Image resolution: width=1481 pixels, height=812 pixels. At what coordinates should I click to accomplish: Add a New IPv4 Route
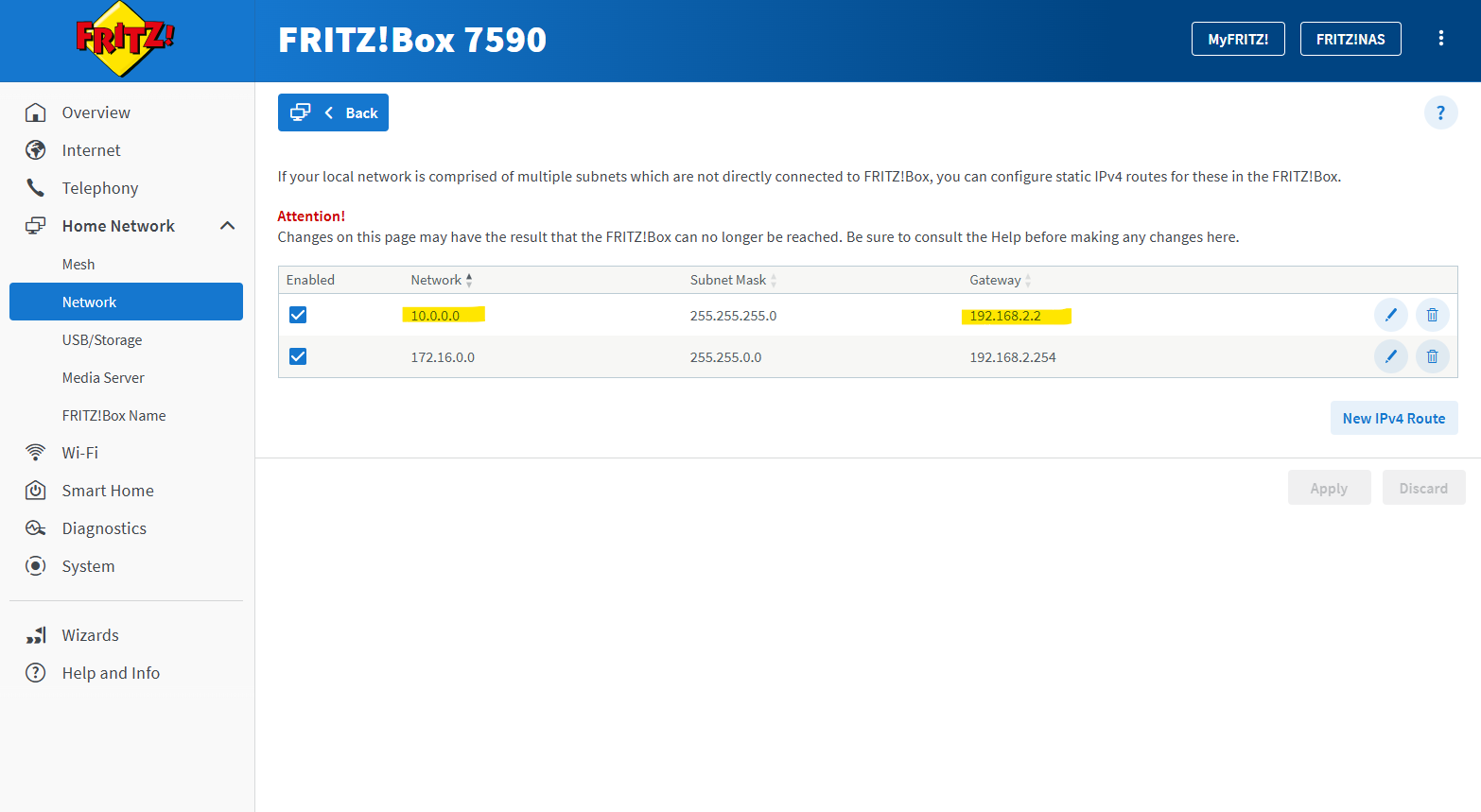click(x=1394, y=418)
